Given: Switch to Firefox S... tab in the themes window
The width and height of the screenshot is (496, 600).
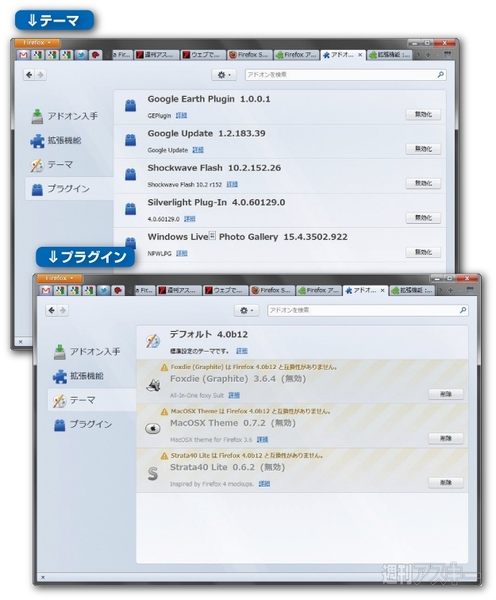Looking at the screenshot, I should tap(272, 290).
